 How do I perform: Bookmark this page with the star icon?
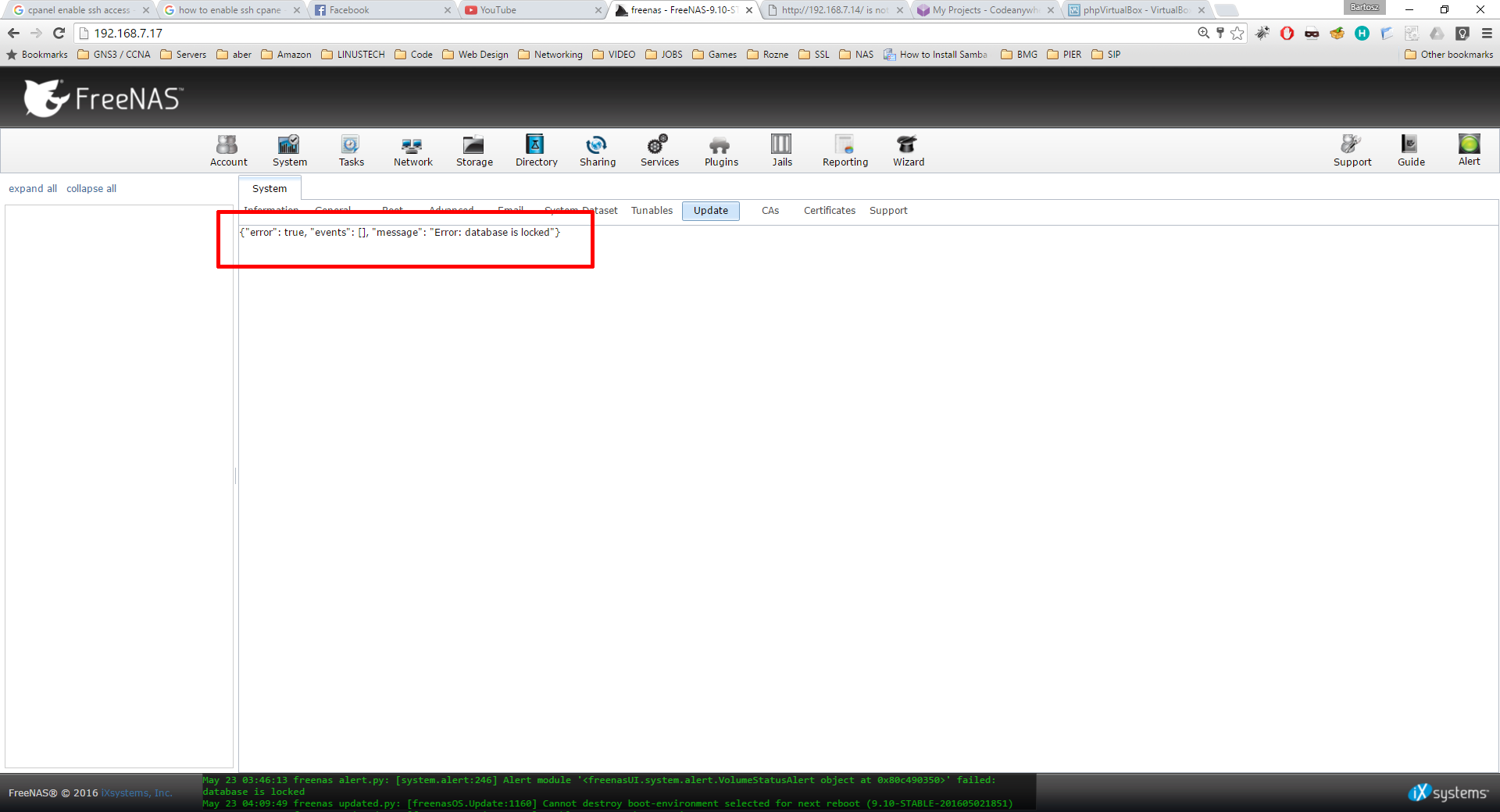[1237, 33]
